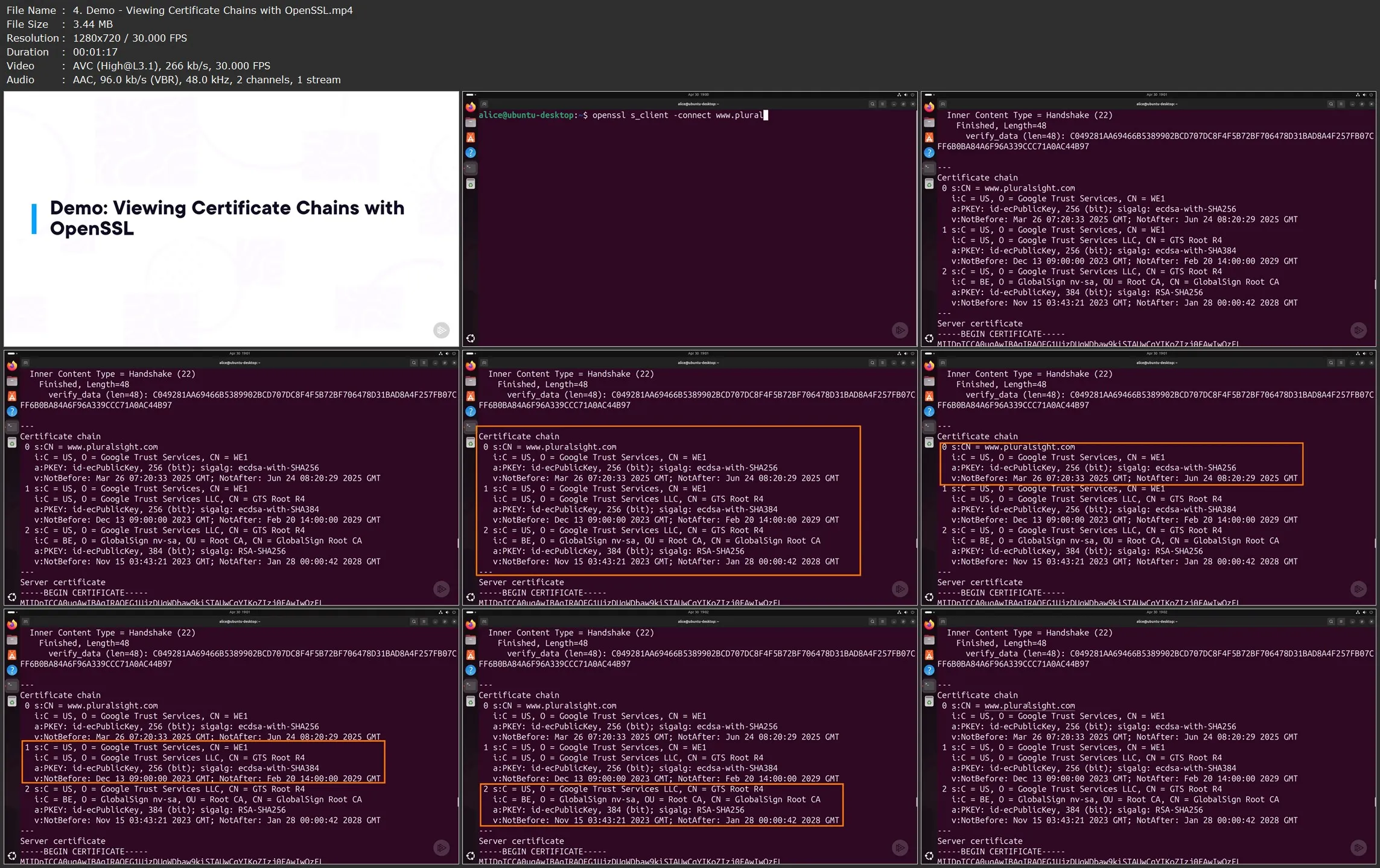Image resolution: width=1380 pixels, height=868 pixels.
Task: Open Trash in the openssl command frame's dock
Action: pyautogui.click(x=471, y=183)
